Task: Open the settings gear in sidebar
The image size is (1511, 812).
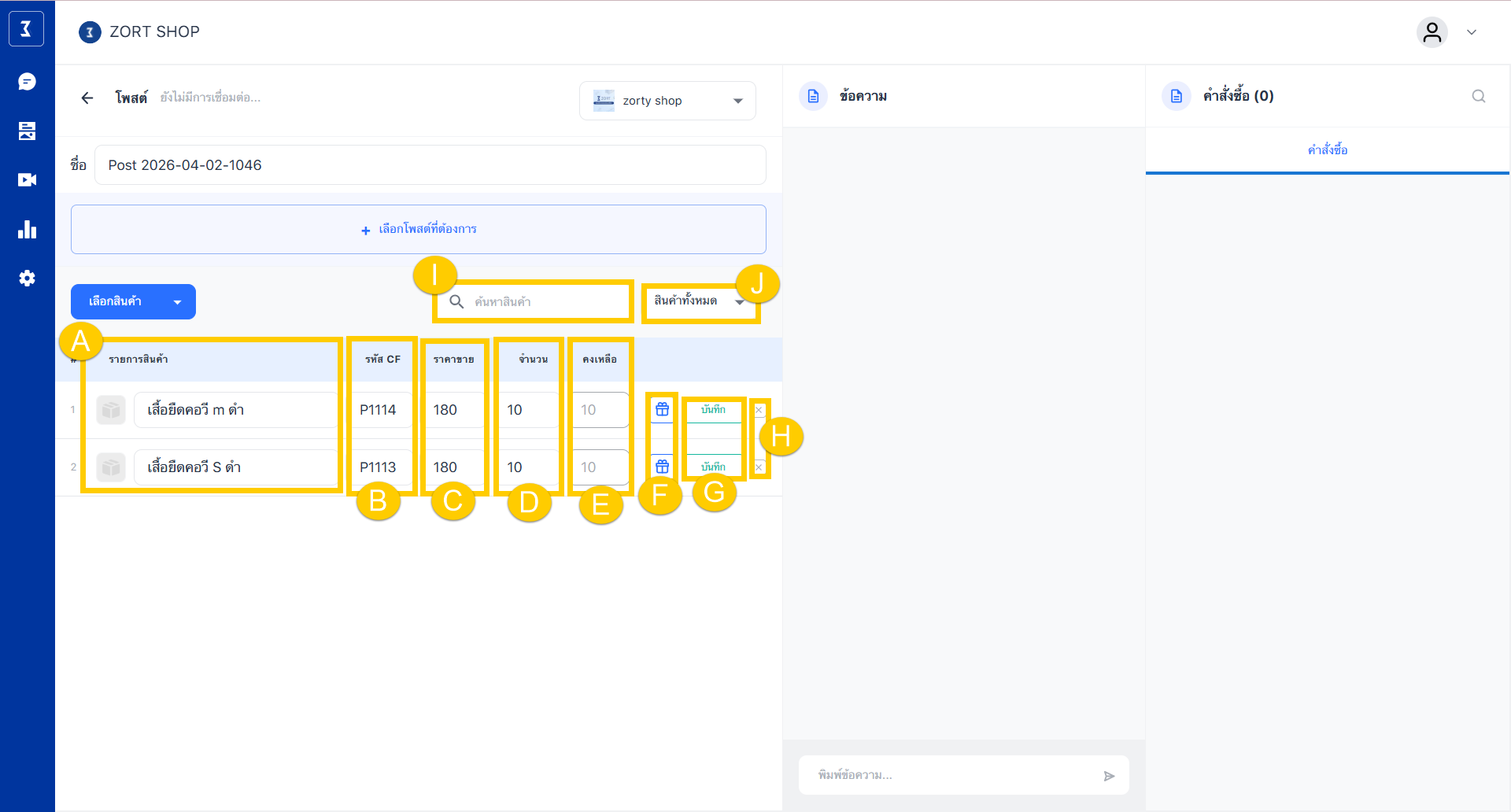Action: (x=27, y=279)
